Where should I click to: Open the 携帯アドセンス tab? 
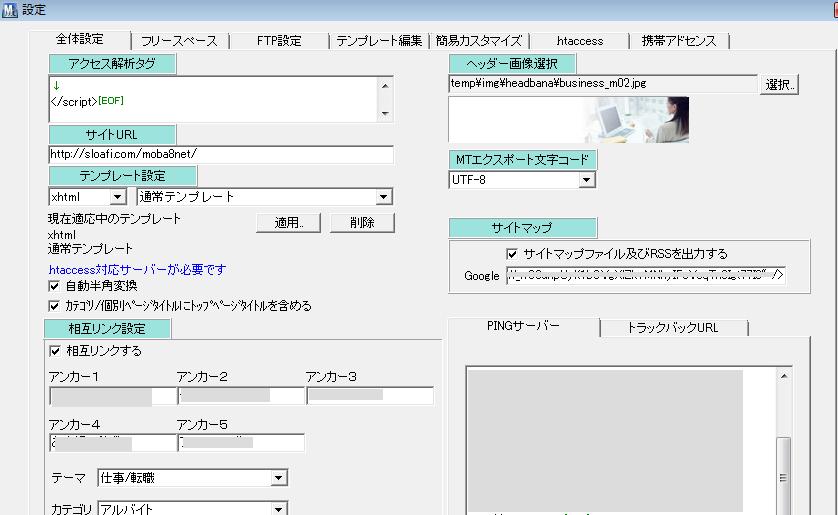[679, 41]
